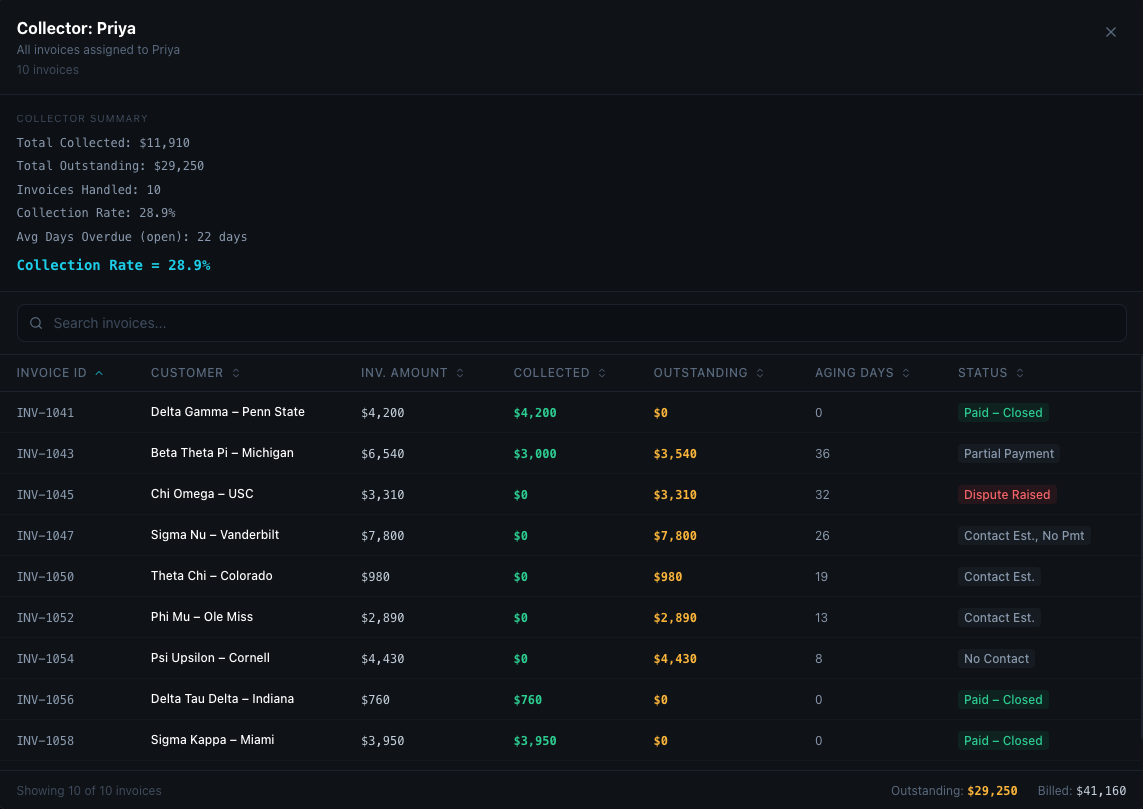The image size is (1143, 809).
Task: Click the Partial Payment status badge
Action: click(1008, 453)
